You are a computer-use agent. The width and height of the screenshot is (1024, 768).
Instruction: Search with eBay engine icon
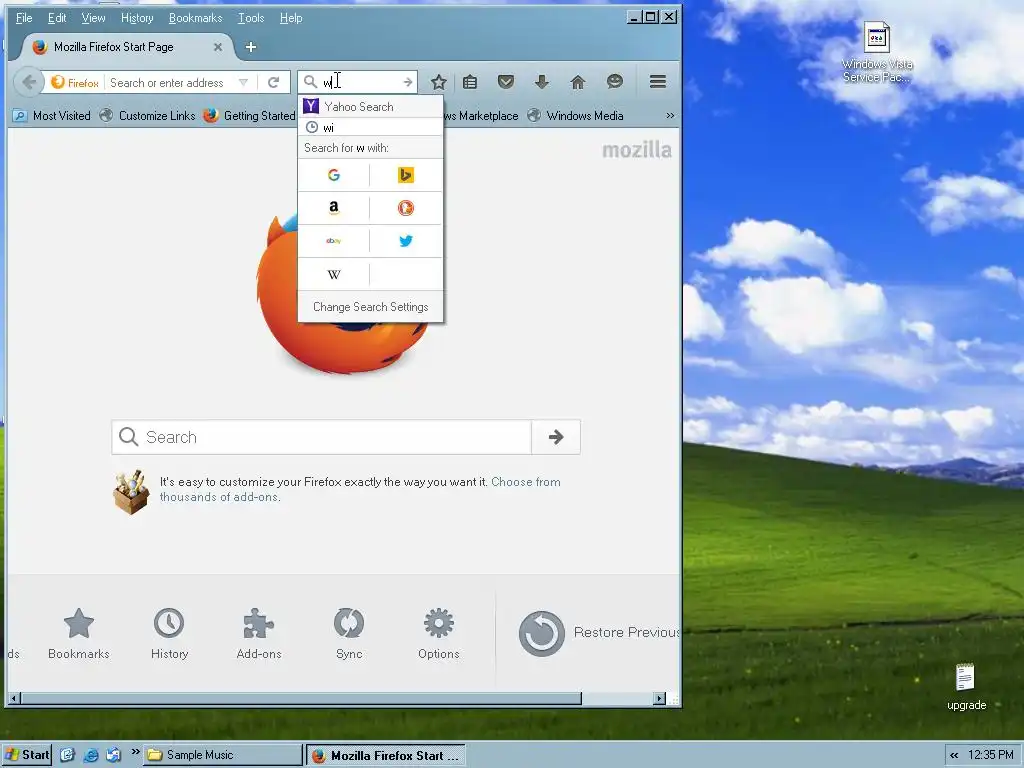[334, 241]
